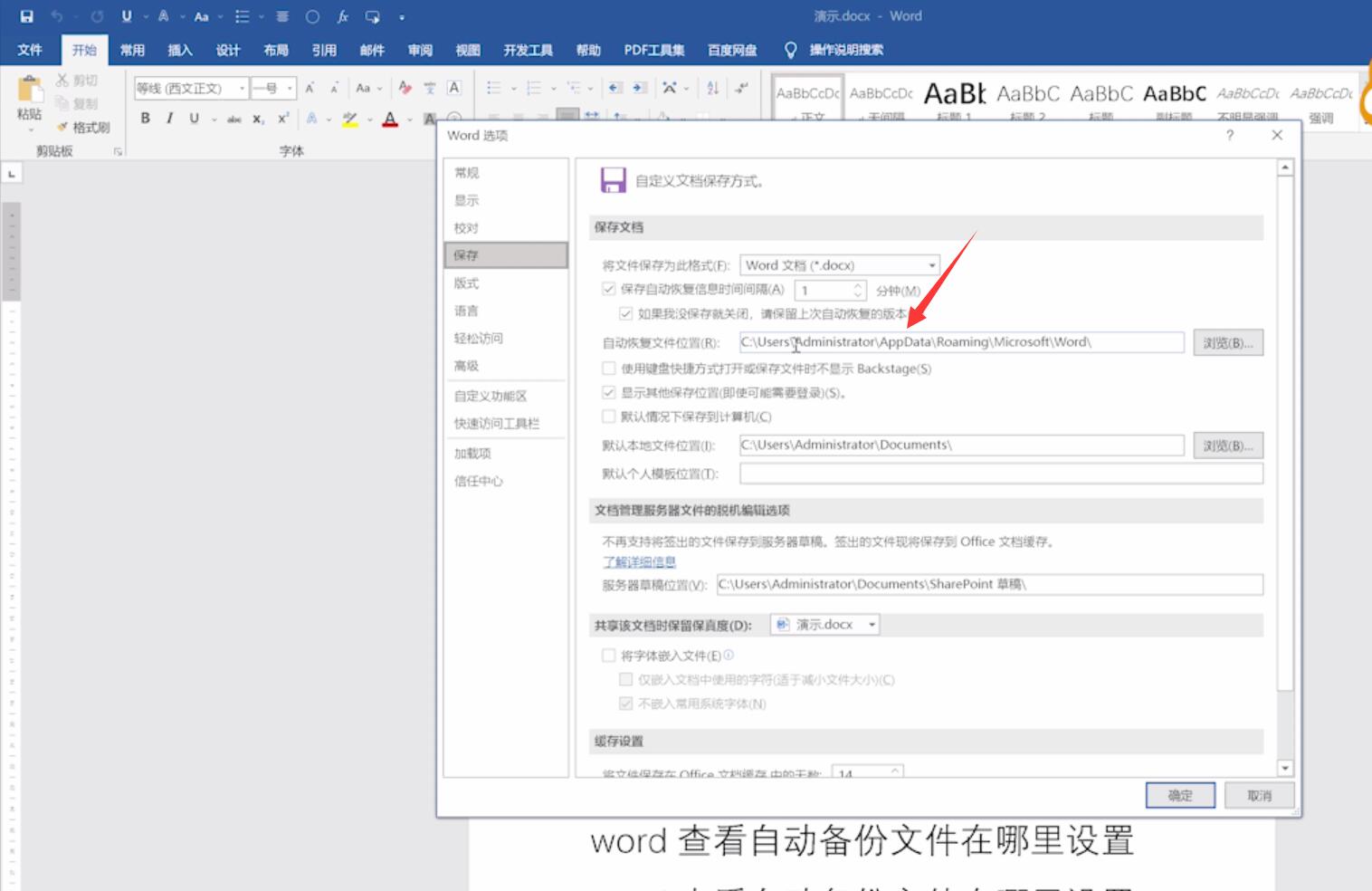Click the Cut scissors icon

click(62, 81)
